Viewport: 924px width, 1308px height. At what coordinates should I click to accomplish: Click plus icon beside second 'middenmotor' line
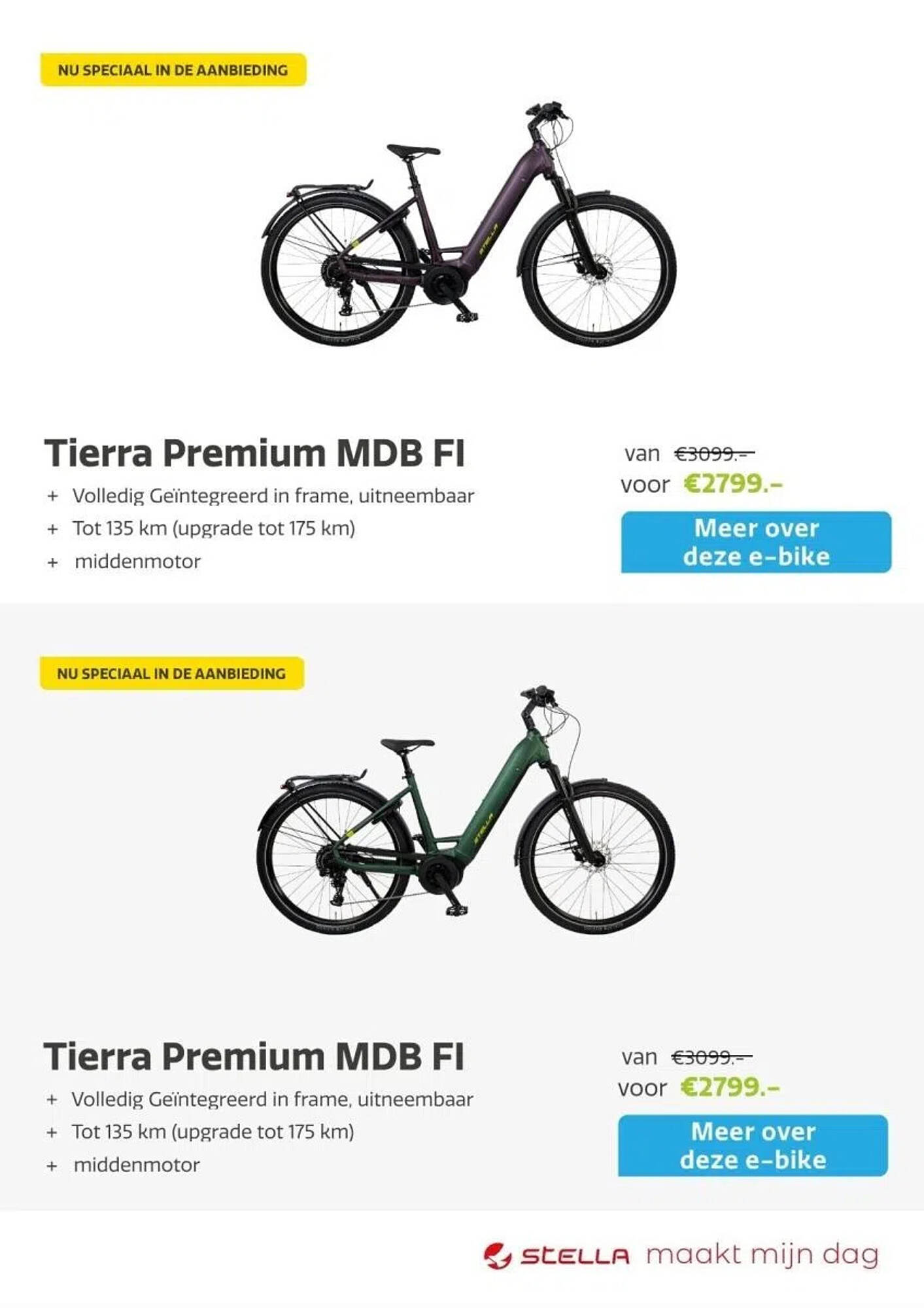pos(52,1166)
